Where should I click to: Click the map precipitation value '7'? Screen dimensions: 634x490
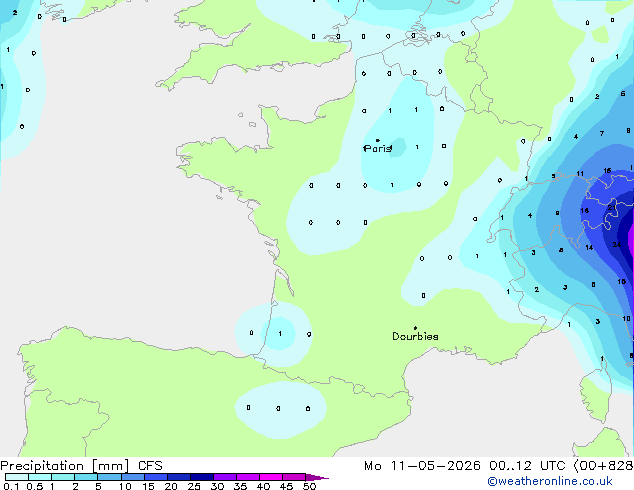(602, 133)
